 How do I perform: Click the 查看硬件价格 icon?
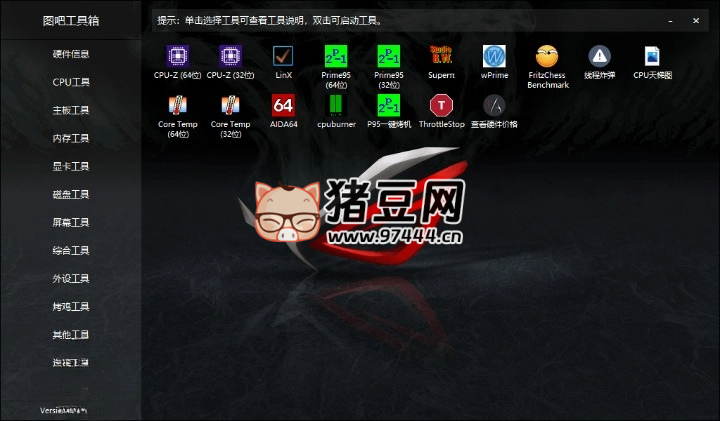click(494, 105)
